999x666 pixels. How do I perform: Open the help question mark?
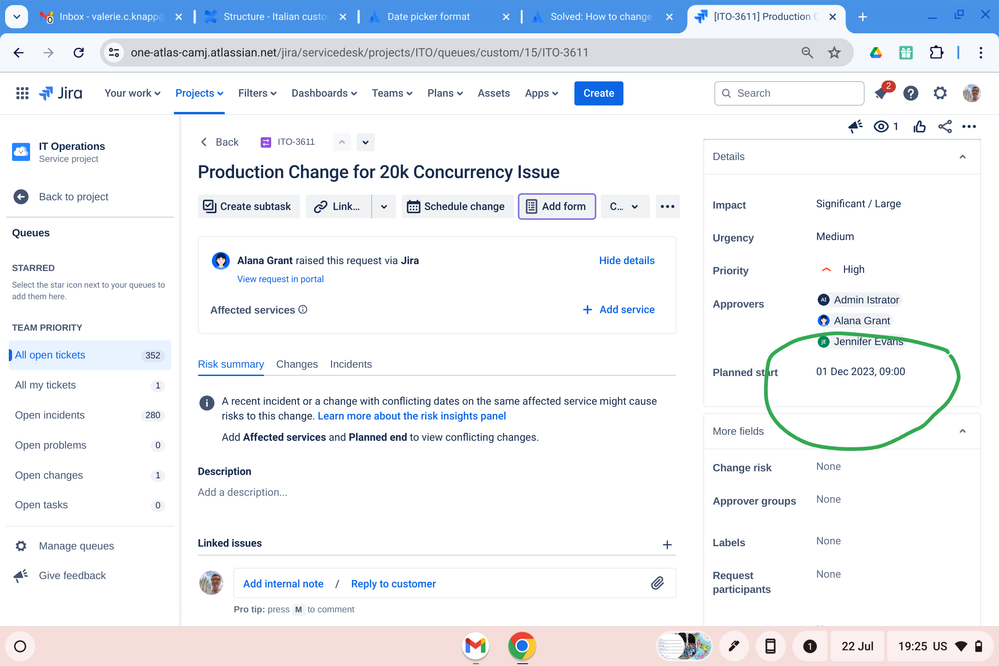tap(911, 94)
